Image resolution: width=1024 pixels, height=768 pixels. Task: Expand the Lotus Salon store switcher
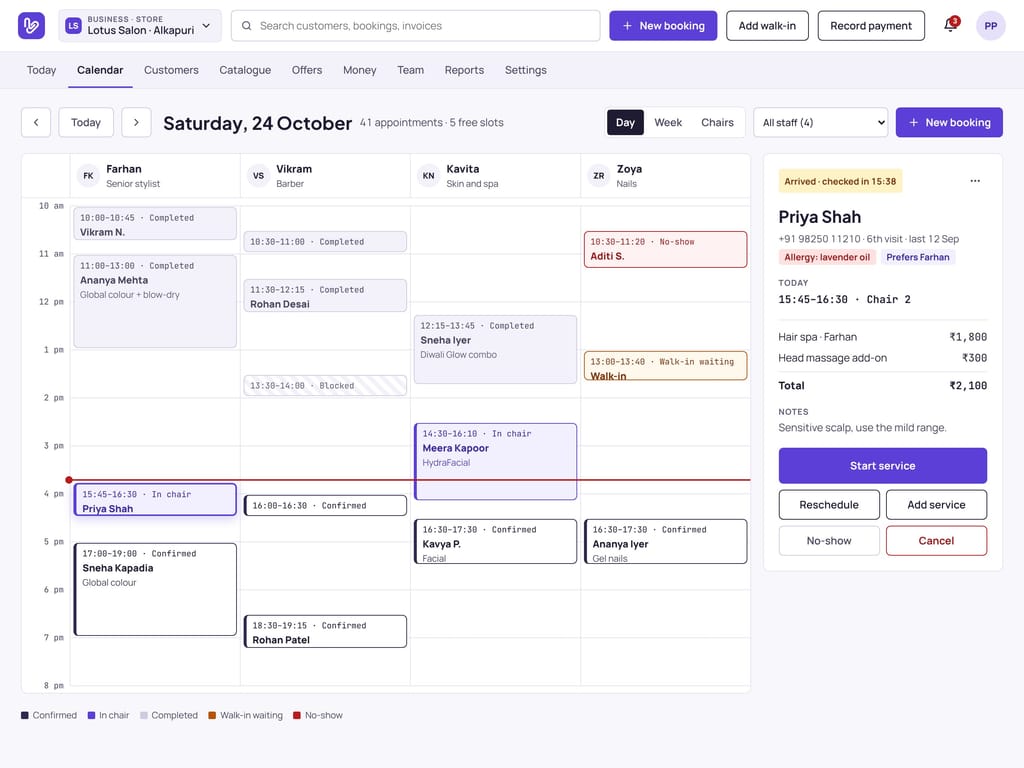tap(140, 25)
